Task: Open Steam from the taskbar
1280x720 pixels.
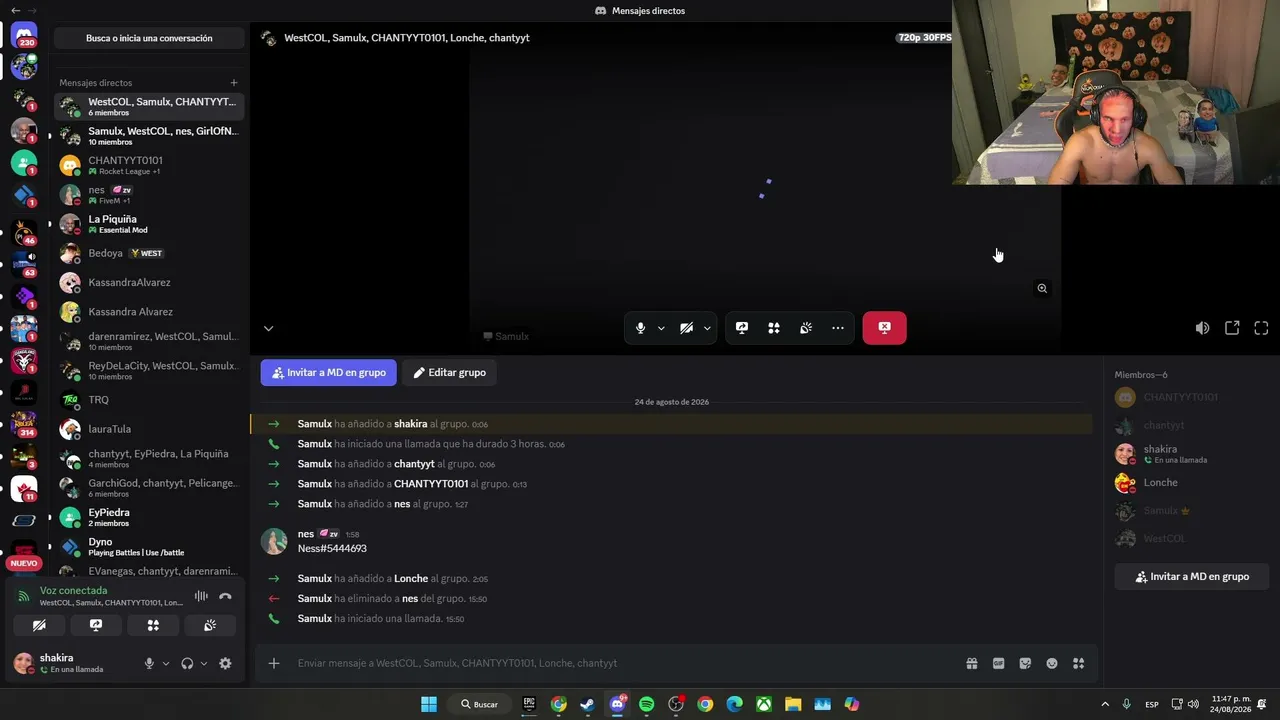Action: coord(587,704)
